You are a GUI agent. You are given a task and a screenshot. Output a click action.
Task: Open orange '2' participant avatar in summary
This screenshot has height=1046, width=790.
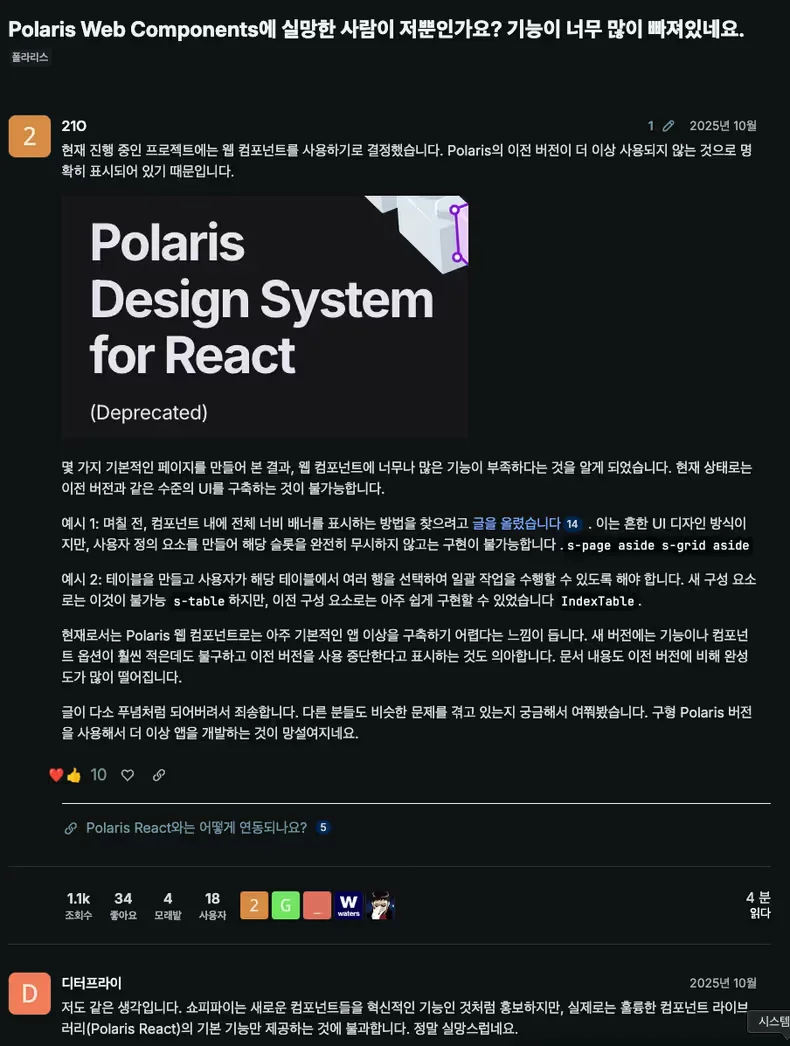pos(254,905)
